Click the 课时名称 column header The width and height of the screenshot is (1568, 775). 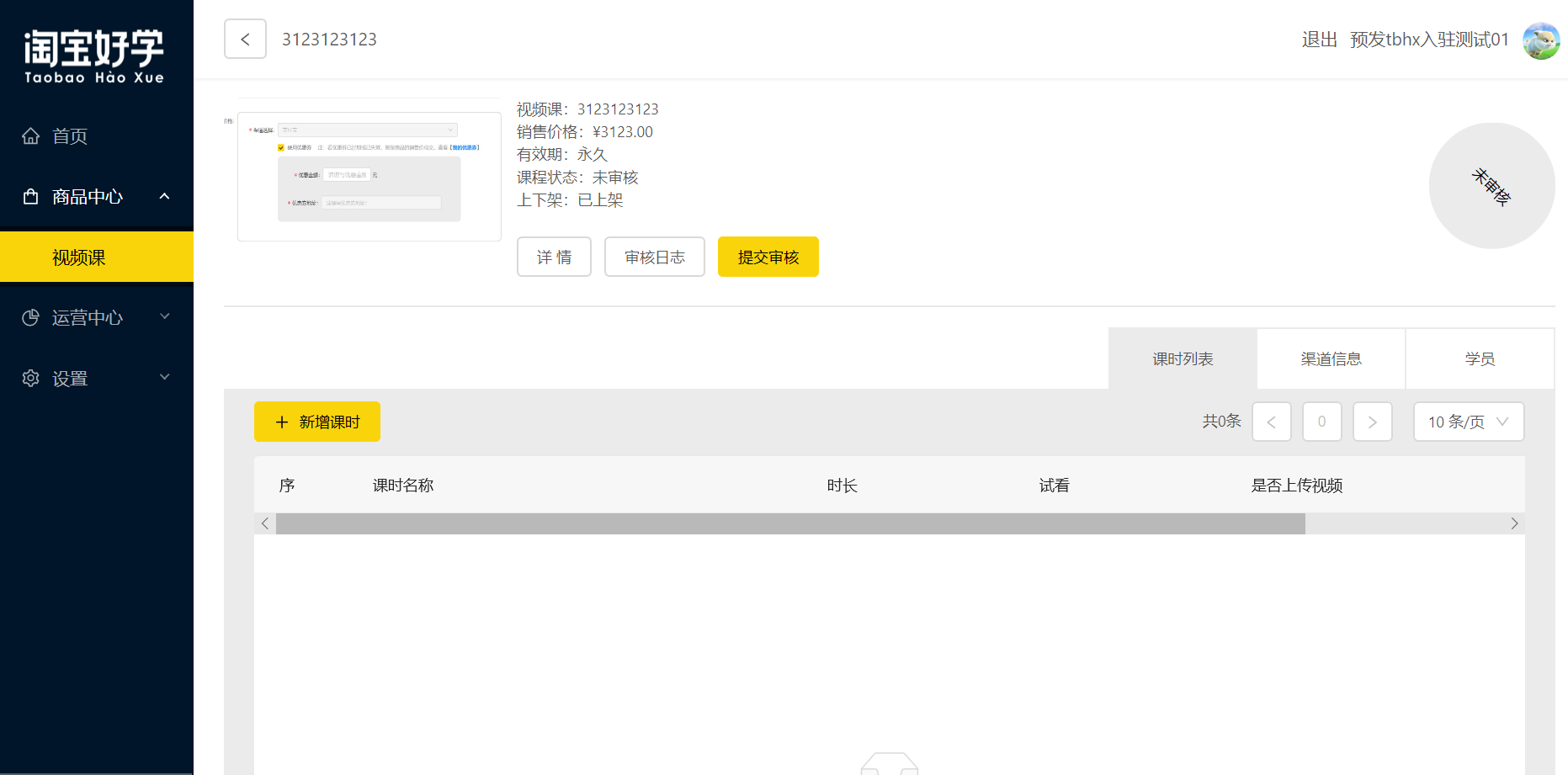(x=403, y=486)
